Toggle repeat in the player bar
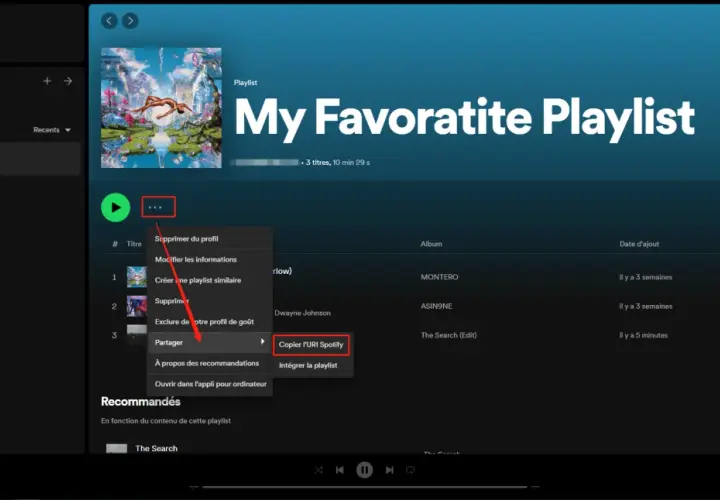Viewport: 720px width, 500px height. click(x=411, y=470)
